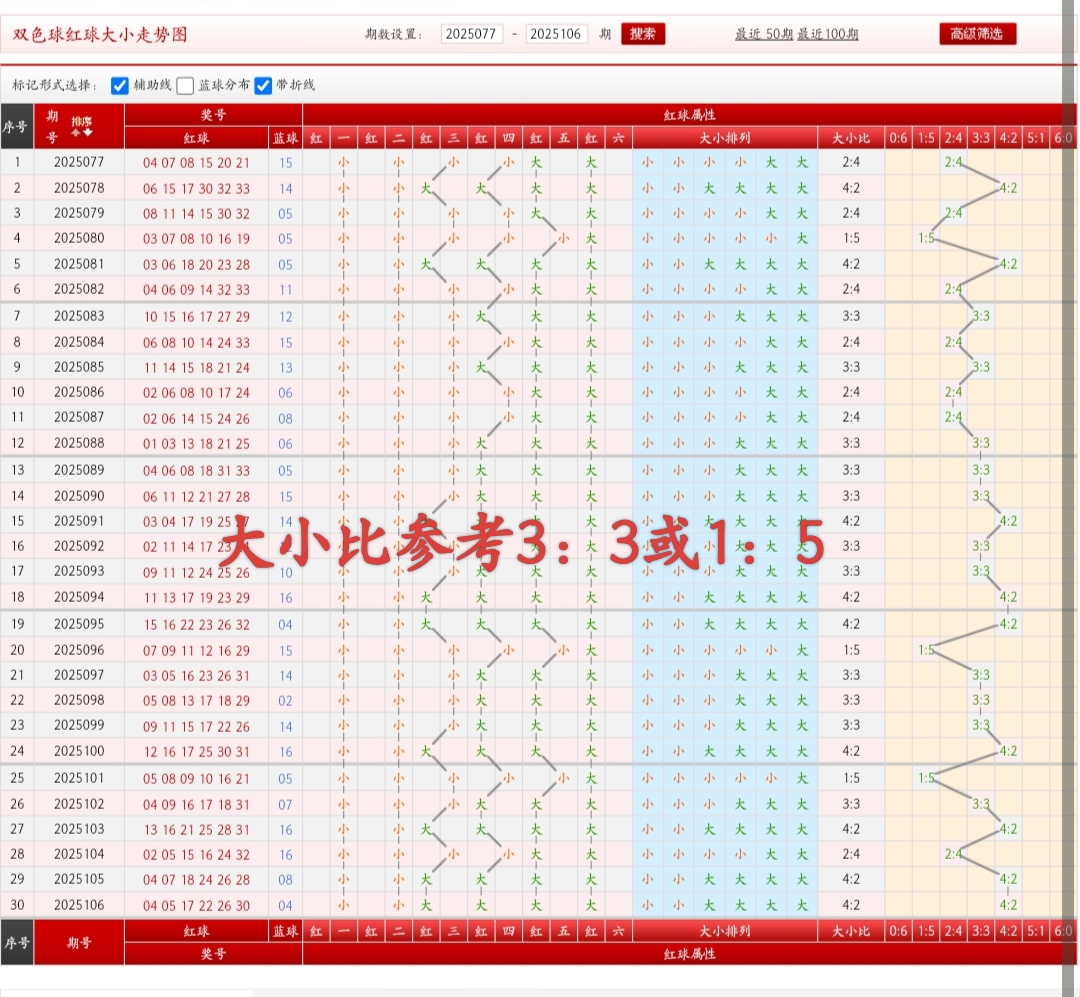Click the 蓝球 header cell
Screen dimensions: 1080x997
click(x=284, y=138)
